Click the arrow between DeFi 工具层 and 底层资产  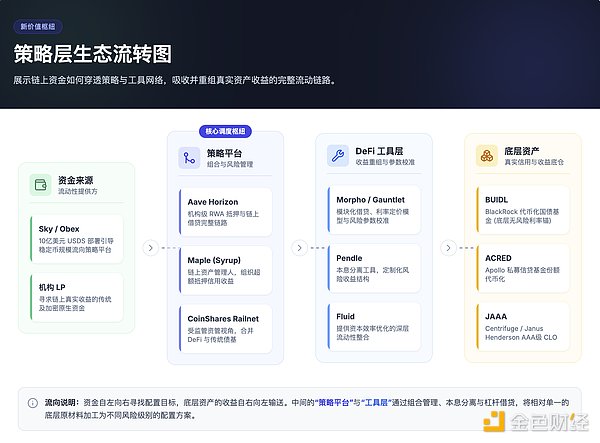pos(446,247)
